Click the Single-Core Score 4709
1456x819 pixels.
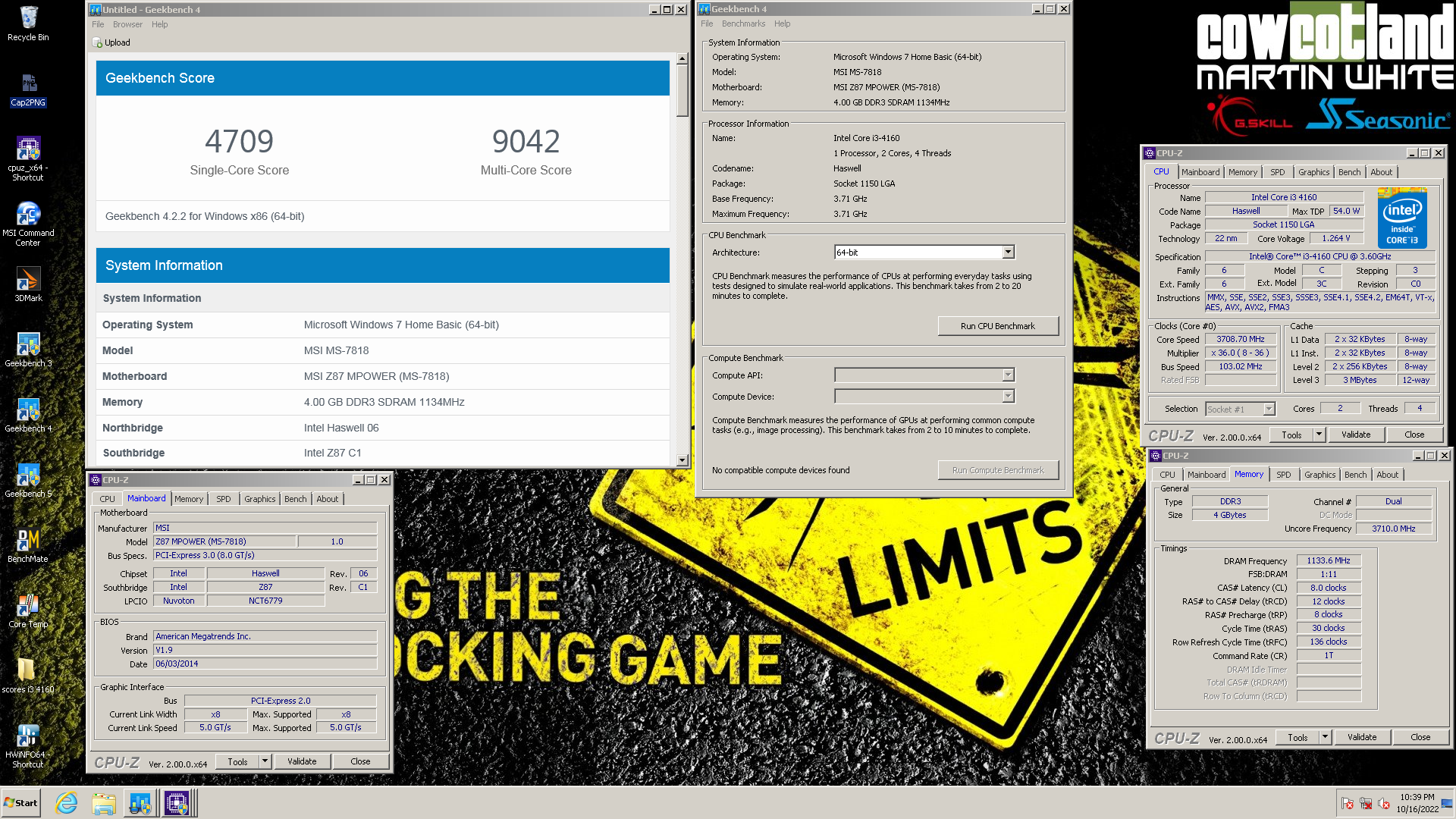click(239, 141)
